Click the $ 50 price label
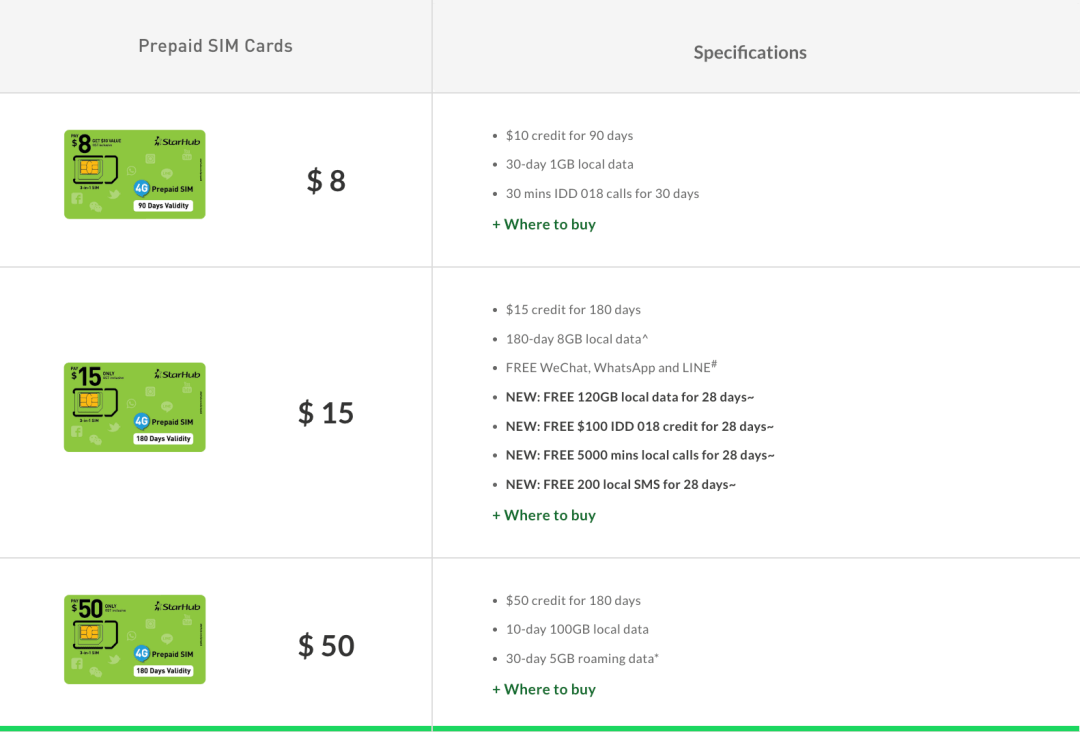The width and height of the screenshot is (1080, 732). [326, 646]
